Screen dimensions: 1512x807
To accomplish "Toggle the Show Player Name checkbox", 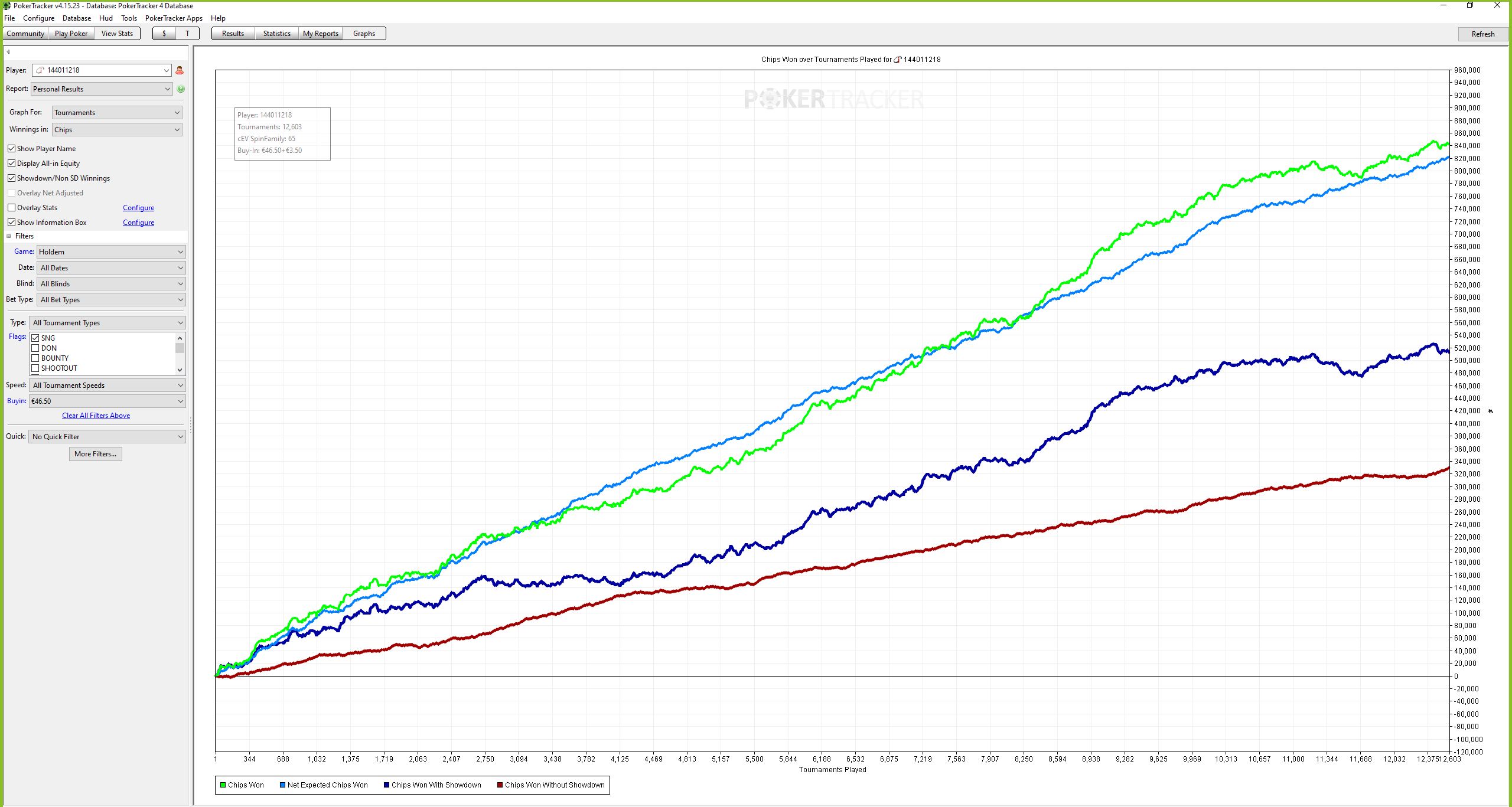I will 11,149.
